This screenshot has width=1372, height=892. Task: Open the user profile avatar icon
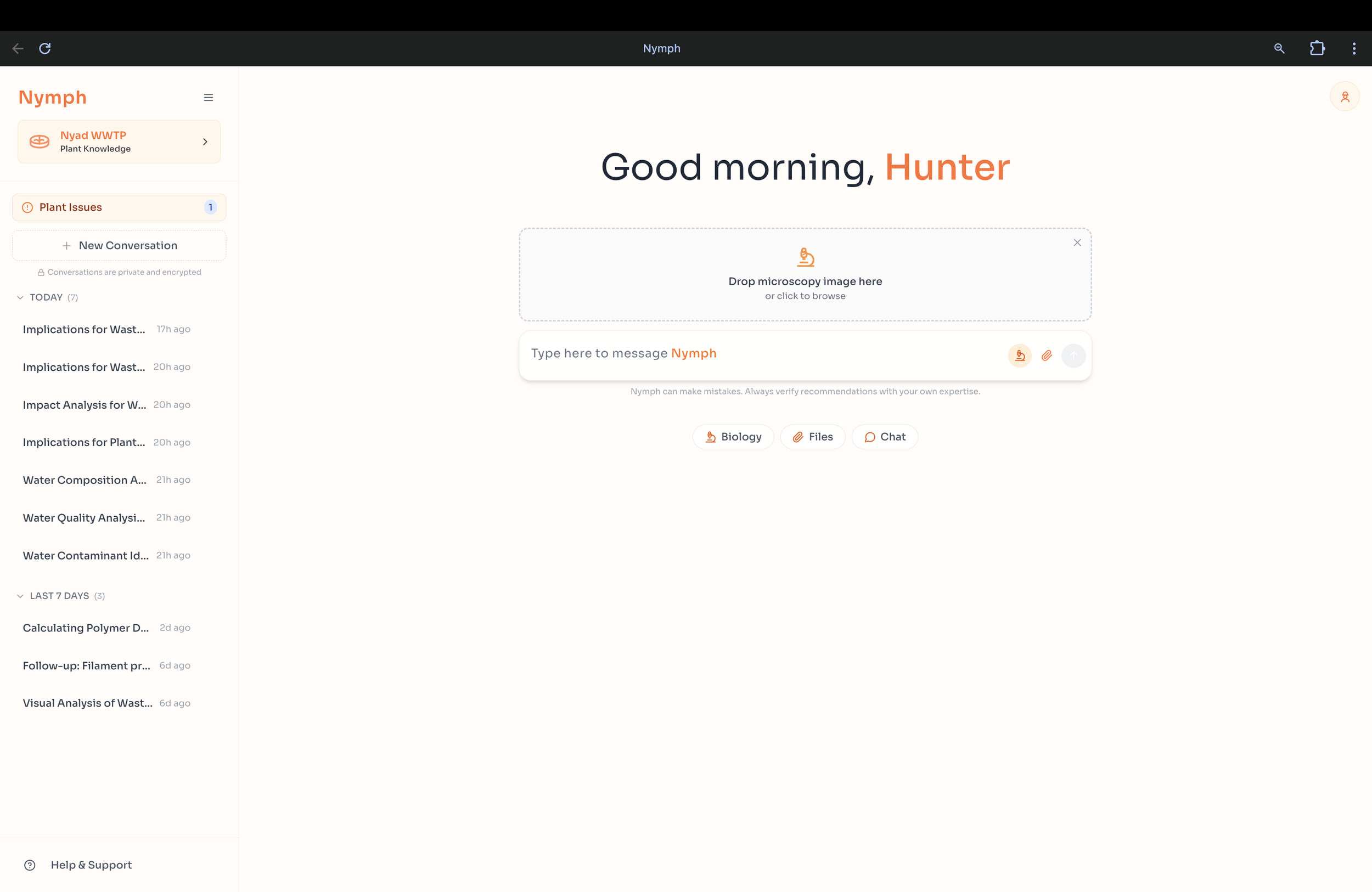(1345, 96)
